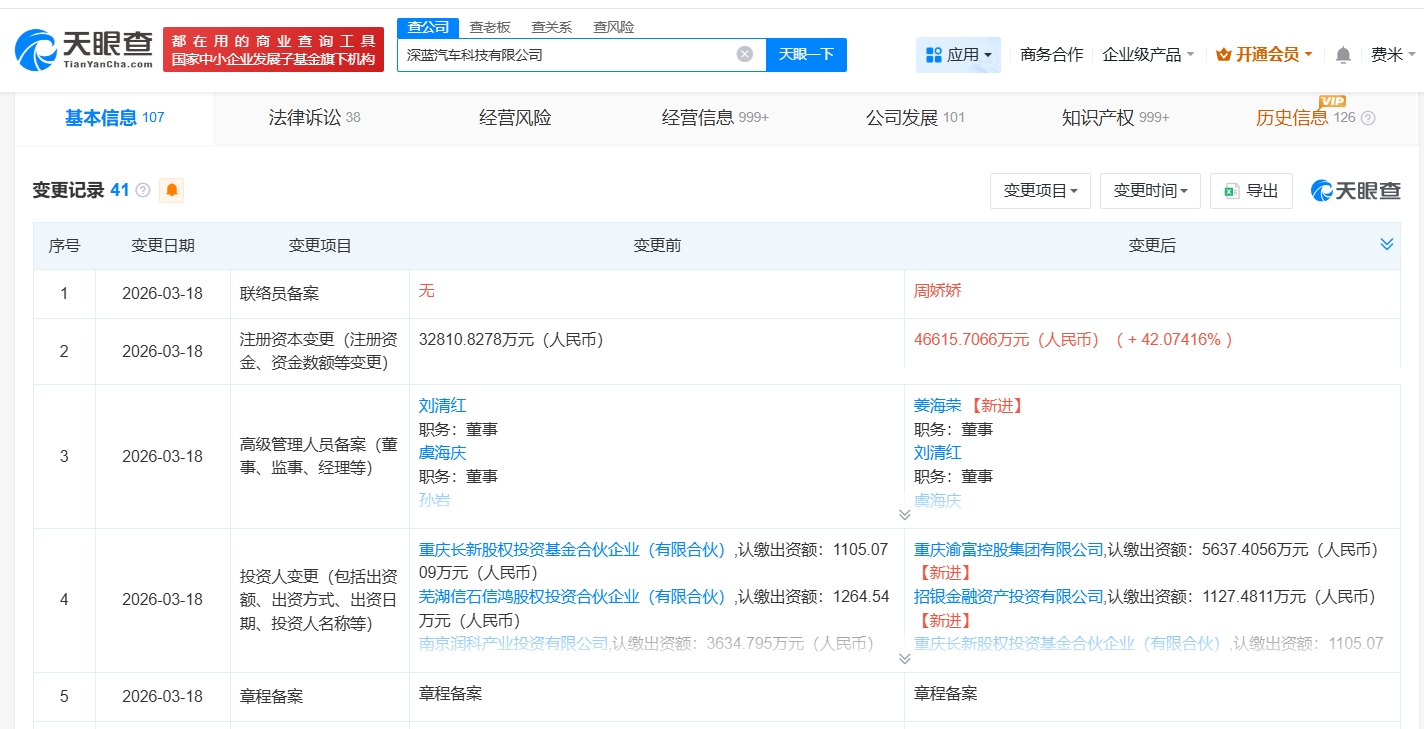Open the 变更项目 filter dropdown
The image size is (1424, 729).
pos(1040,191)
